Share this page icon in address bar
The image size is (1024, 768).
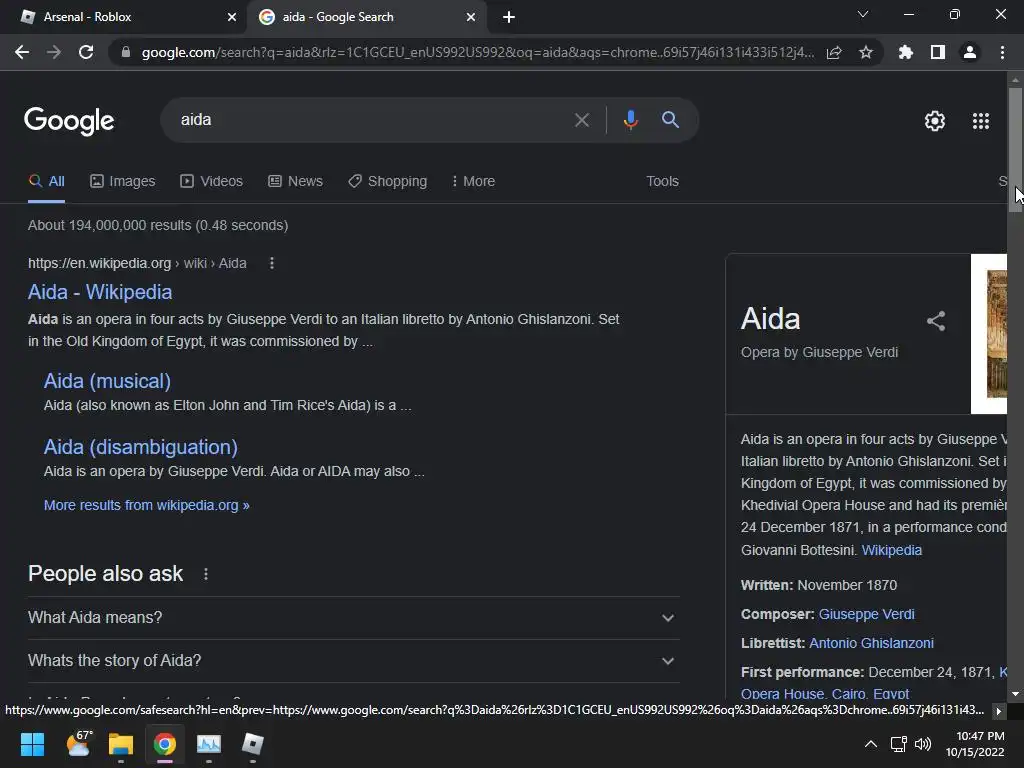(834, 53)
